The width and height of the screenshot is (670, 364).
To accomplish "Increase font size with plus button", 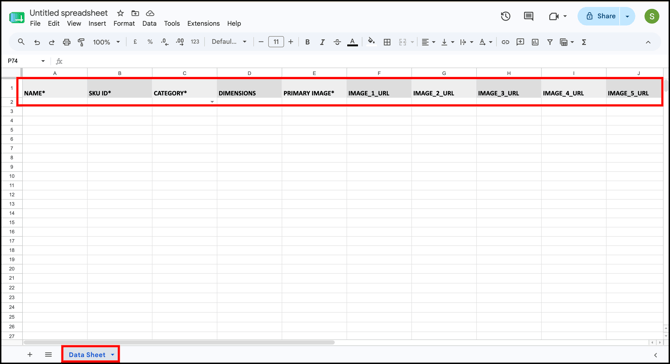I will 291,42.
